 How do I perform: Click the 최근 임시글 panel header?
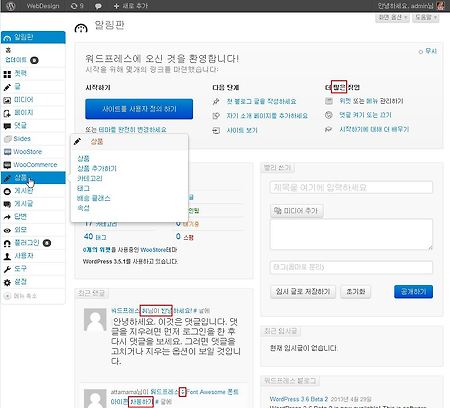pos(280,331)
